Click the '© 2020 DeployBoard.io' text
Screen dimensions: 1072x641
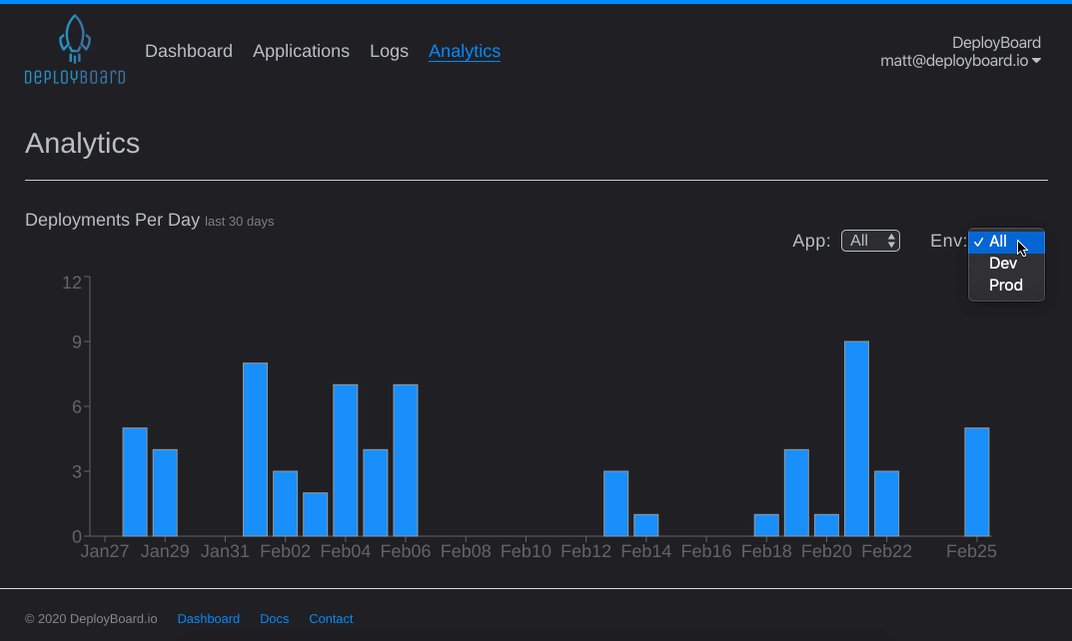tap(91, 619)
